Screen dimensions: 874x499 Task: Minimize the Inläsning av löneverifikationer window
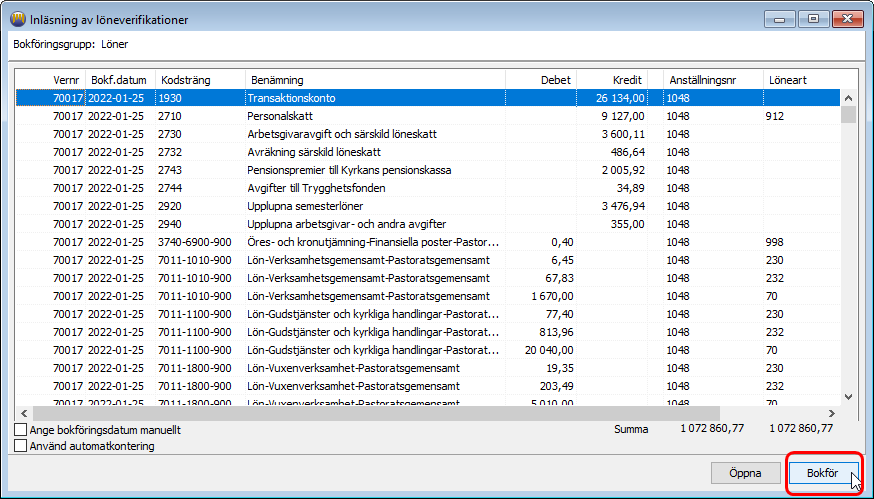point(780,20)
